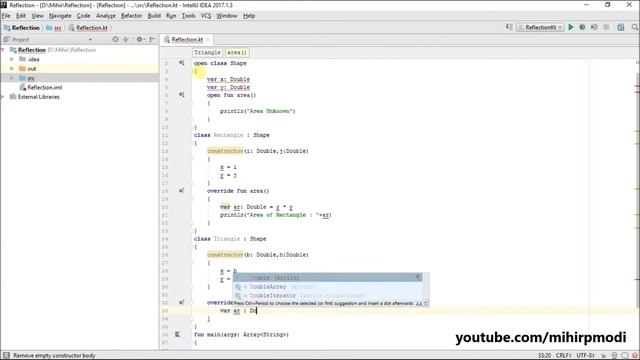Click red error notification icon in status bar
Image resolution: width=640 pixels, height=360 pixels.
point(635,356)
